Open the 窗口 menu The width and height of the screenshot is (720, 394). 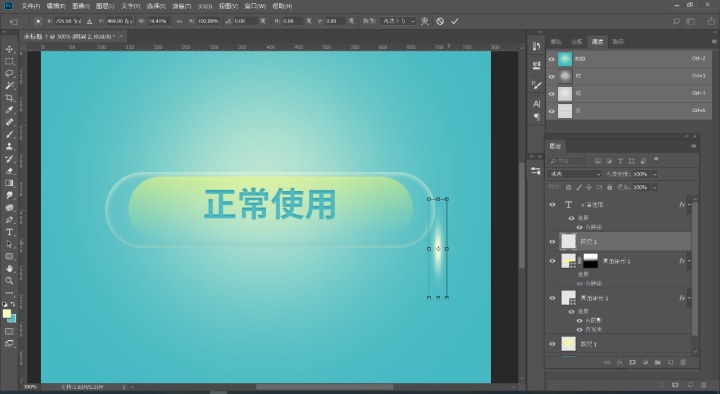[x=255, y=6]
